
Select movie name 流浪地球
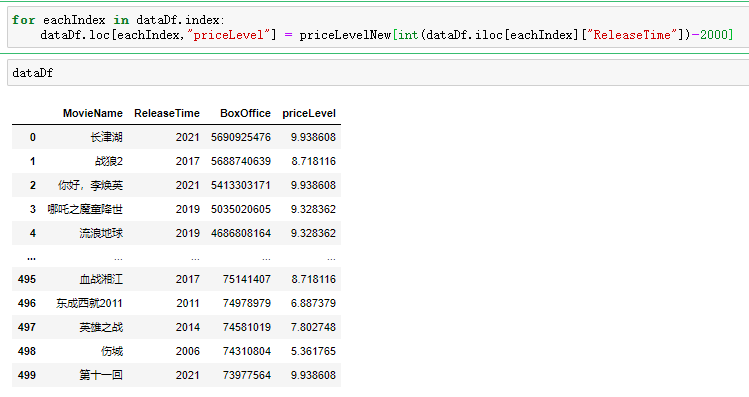click(x=101, y=233)
